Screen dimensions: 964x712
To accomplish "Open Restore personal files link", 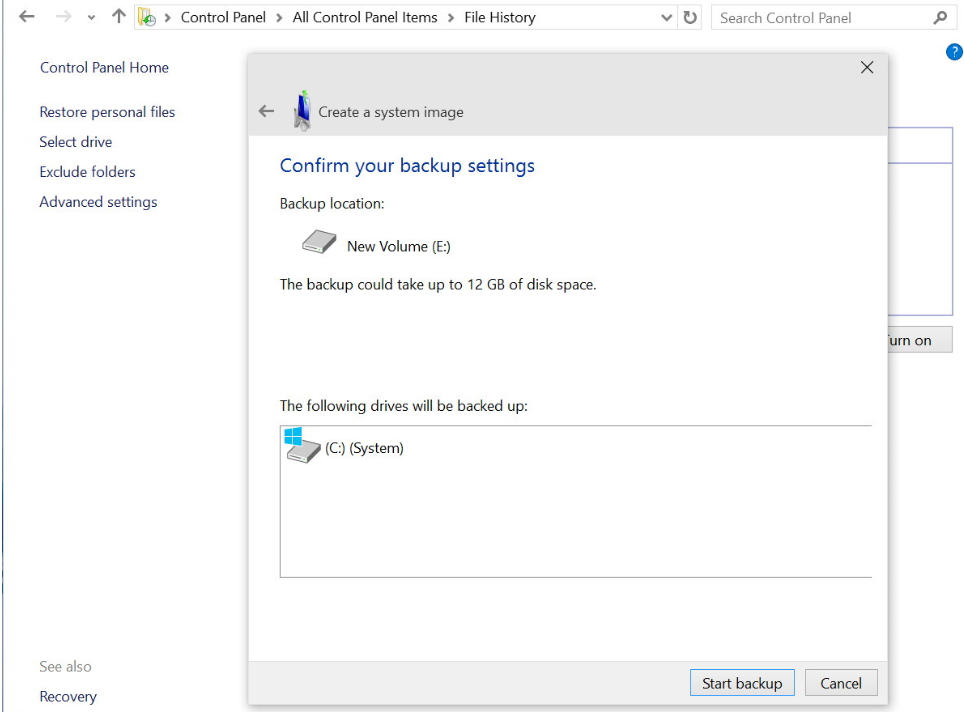I will [107, 112].
